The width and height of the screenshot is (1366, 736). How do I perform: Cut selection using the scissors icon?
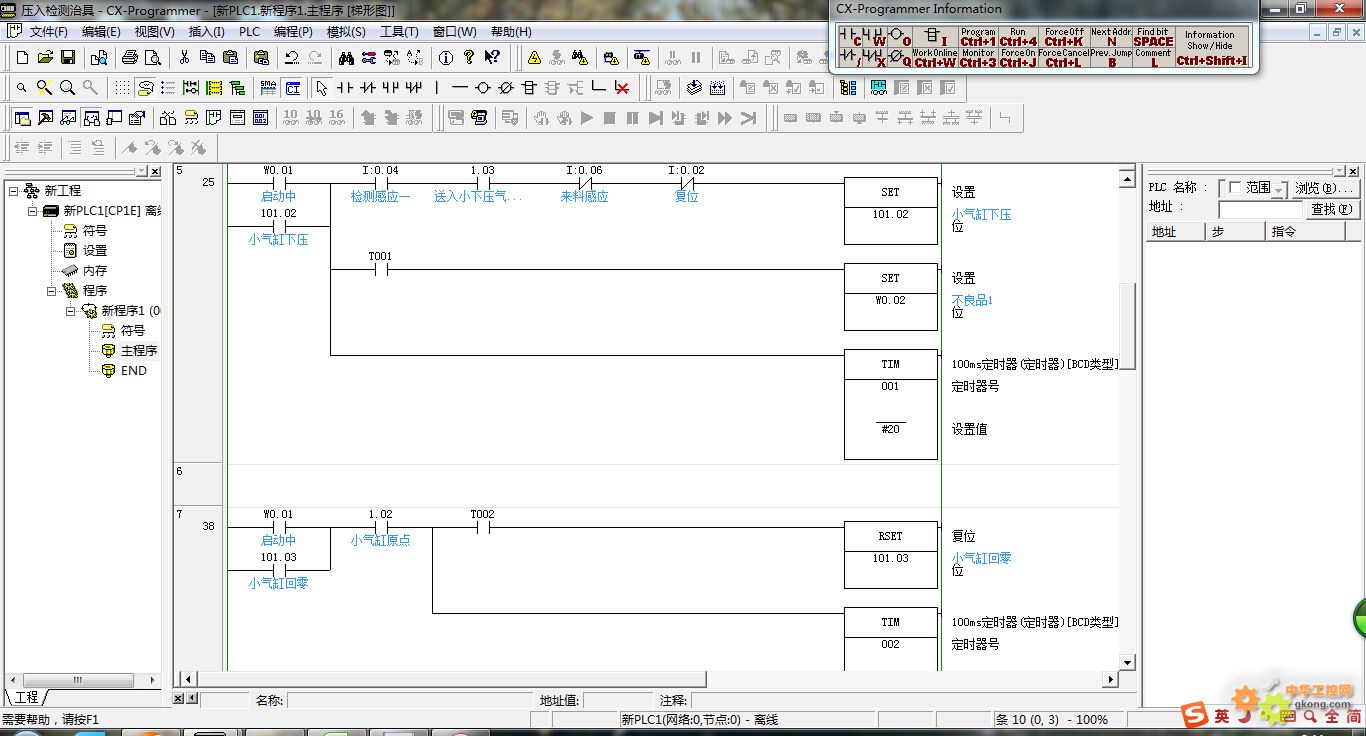click(184, 57)
